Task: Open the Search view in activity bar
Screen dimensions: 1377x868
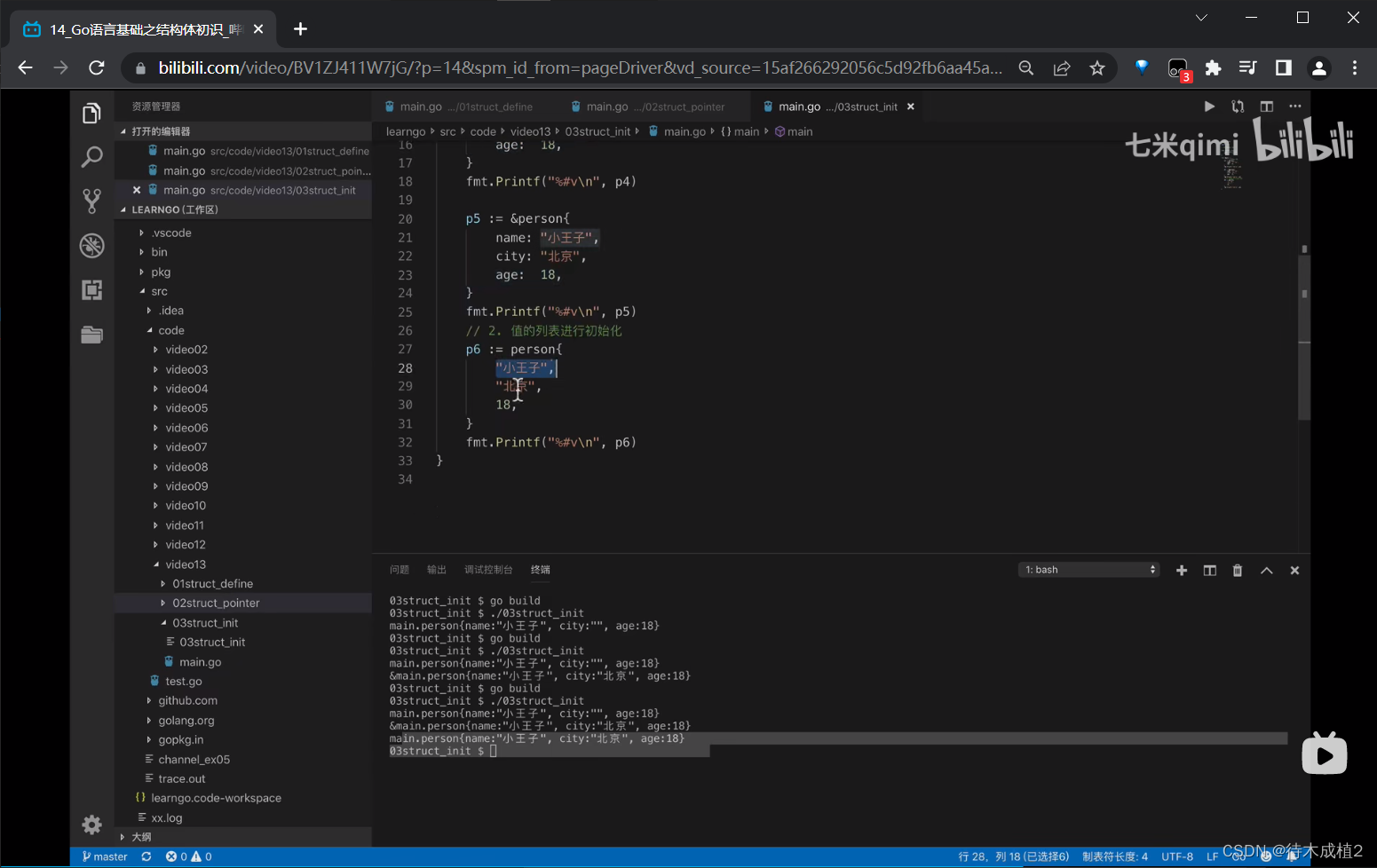Action: pyautogui.click(x=91, y=158)
